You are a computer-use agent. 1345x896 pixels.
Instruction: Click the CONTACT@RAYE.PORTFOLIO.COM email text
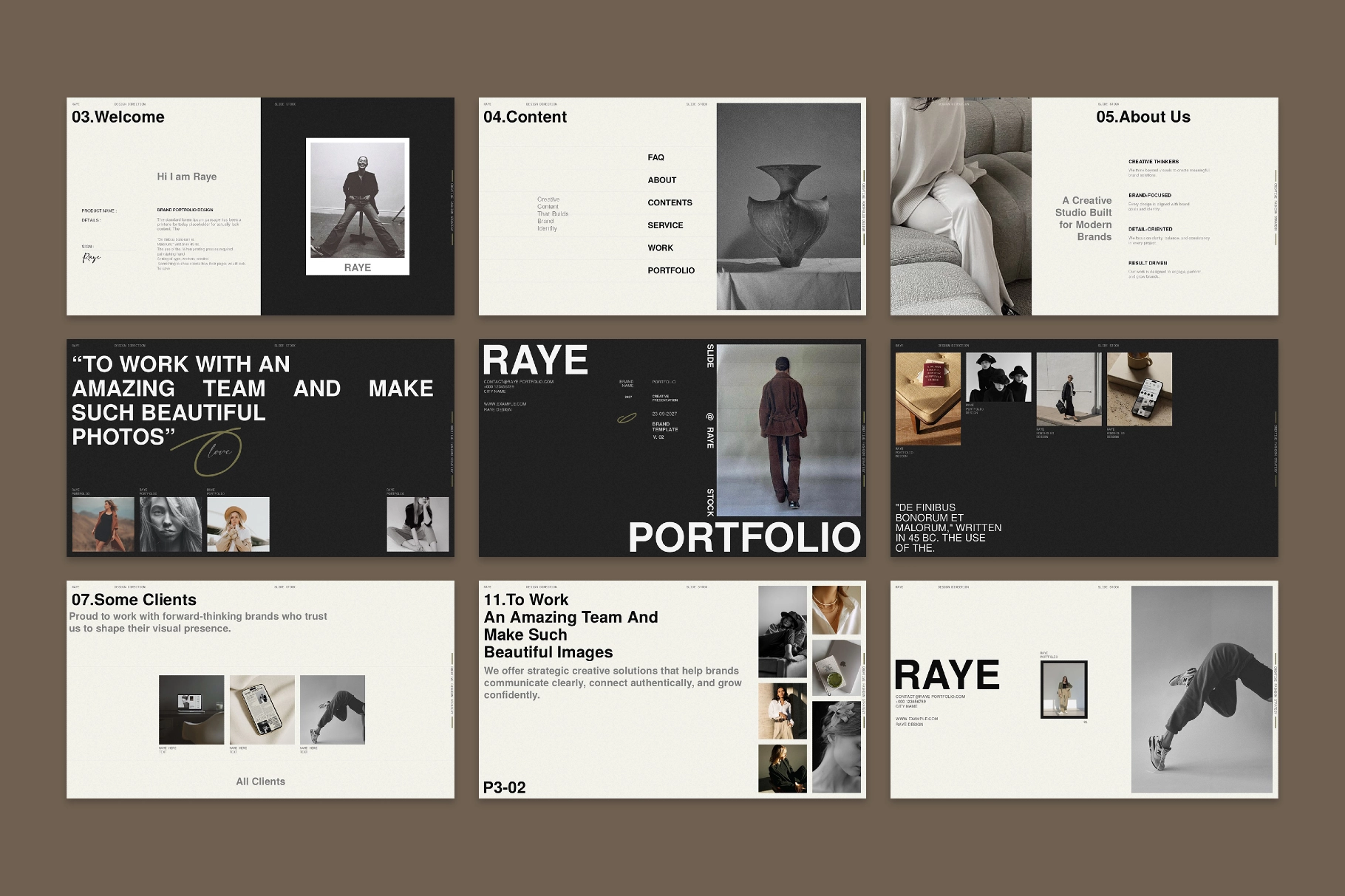(519, 381)
